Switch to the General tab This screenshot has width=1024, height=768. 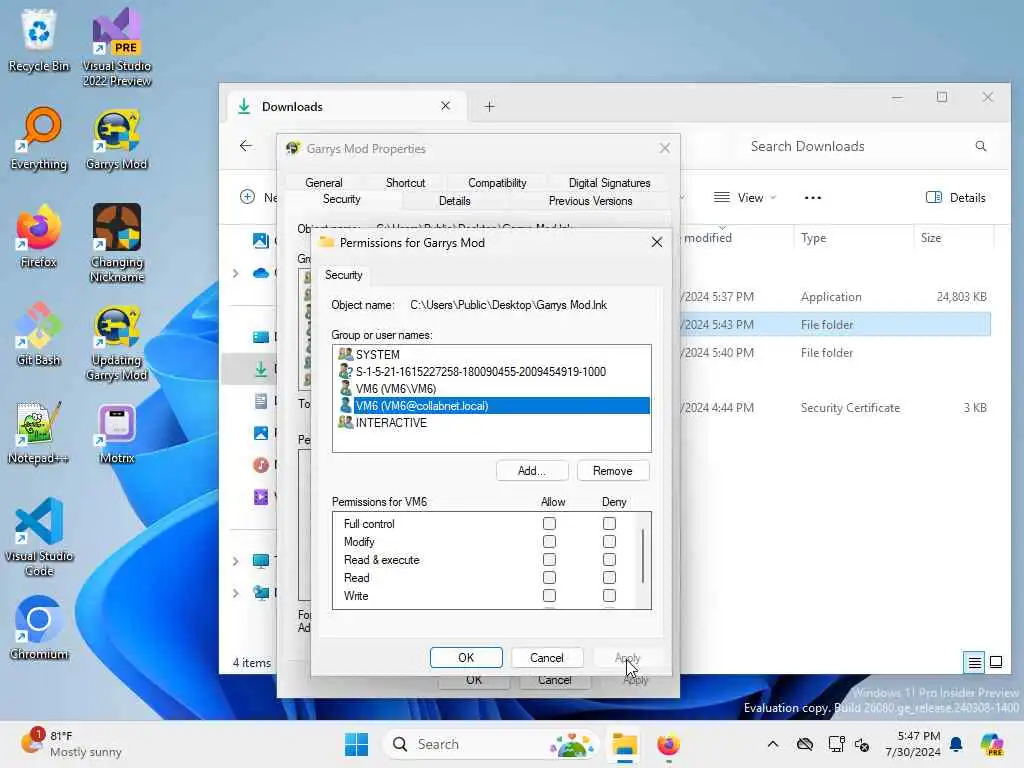(324, 183)
